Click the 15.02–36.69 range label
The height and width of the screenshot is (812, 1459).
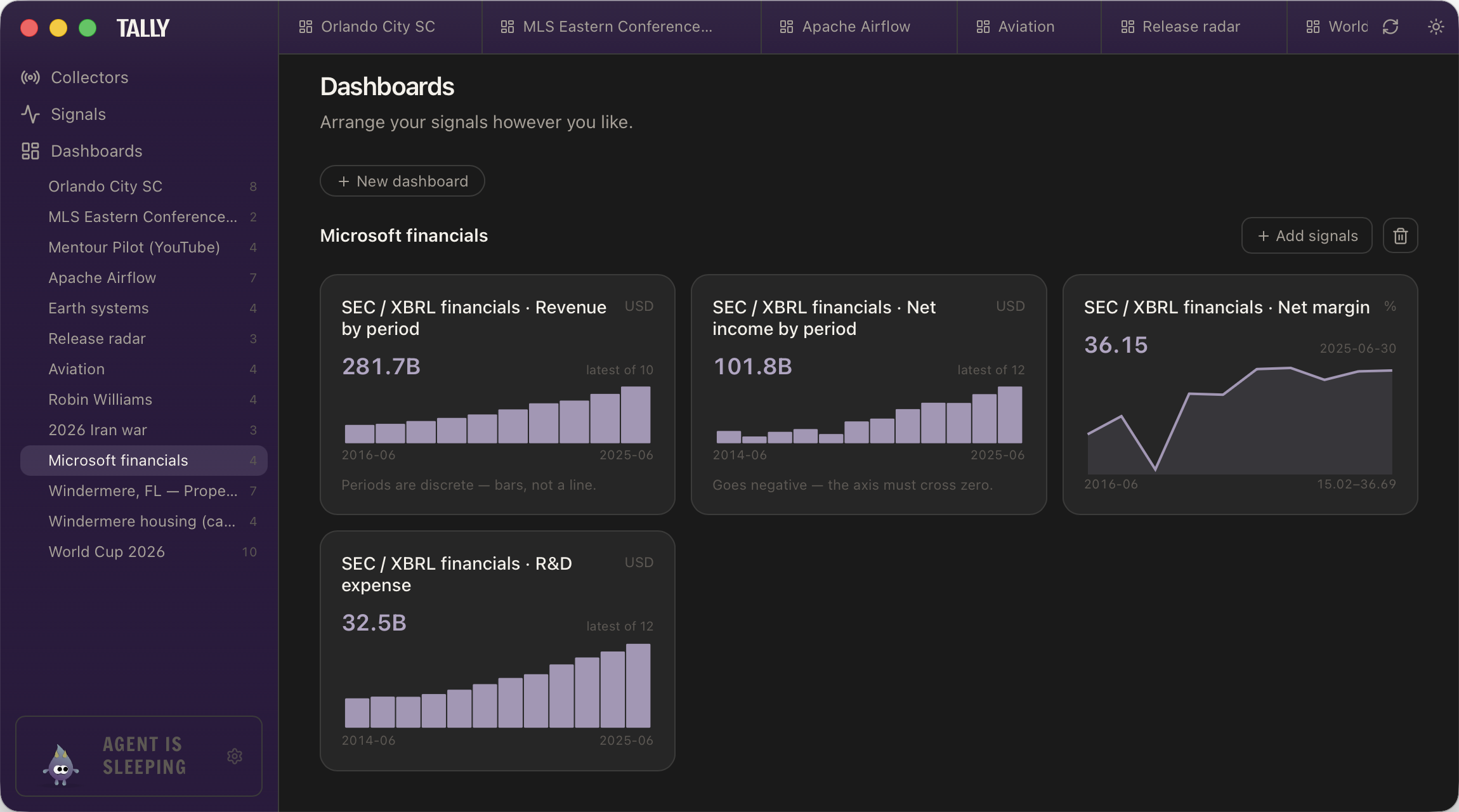tap(1356, 484)
